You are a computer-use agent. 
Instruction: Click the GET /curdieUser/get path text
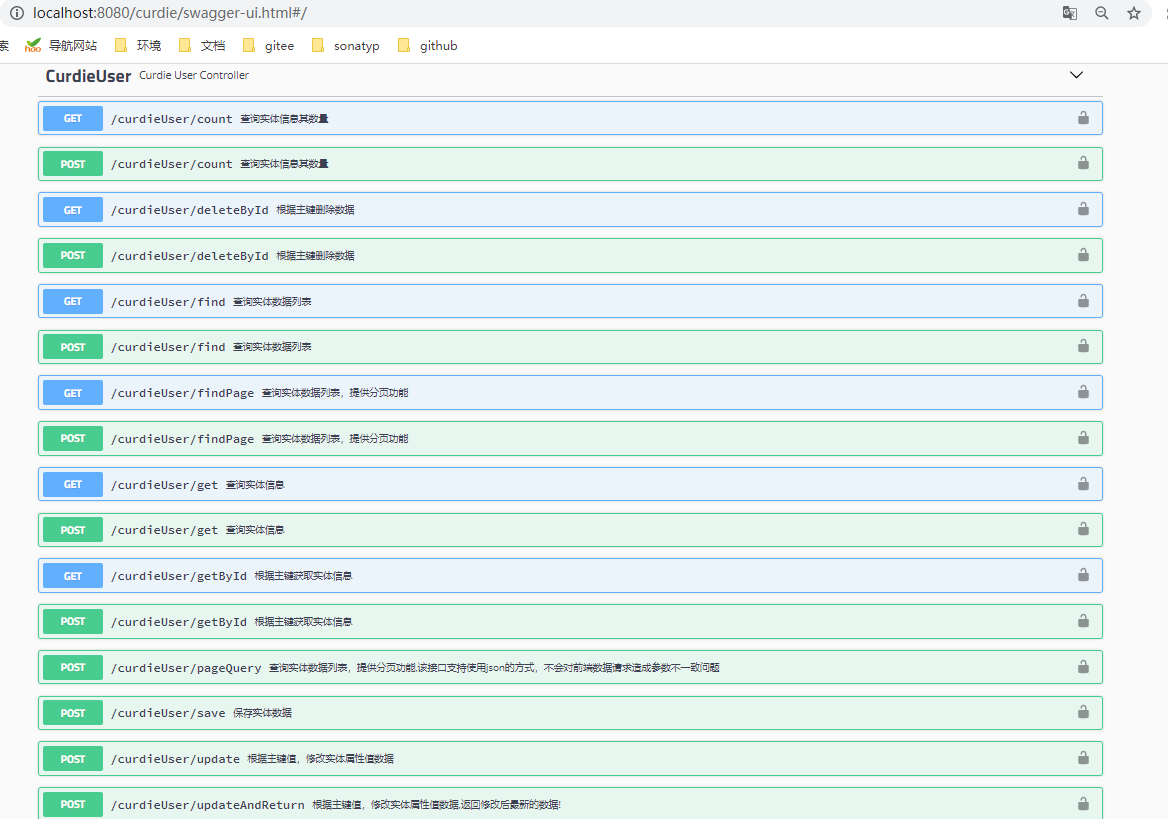click(164, 485)
